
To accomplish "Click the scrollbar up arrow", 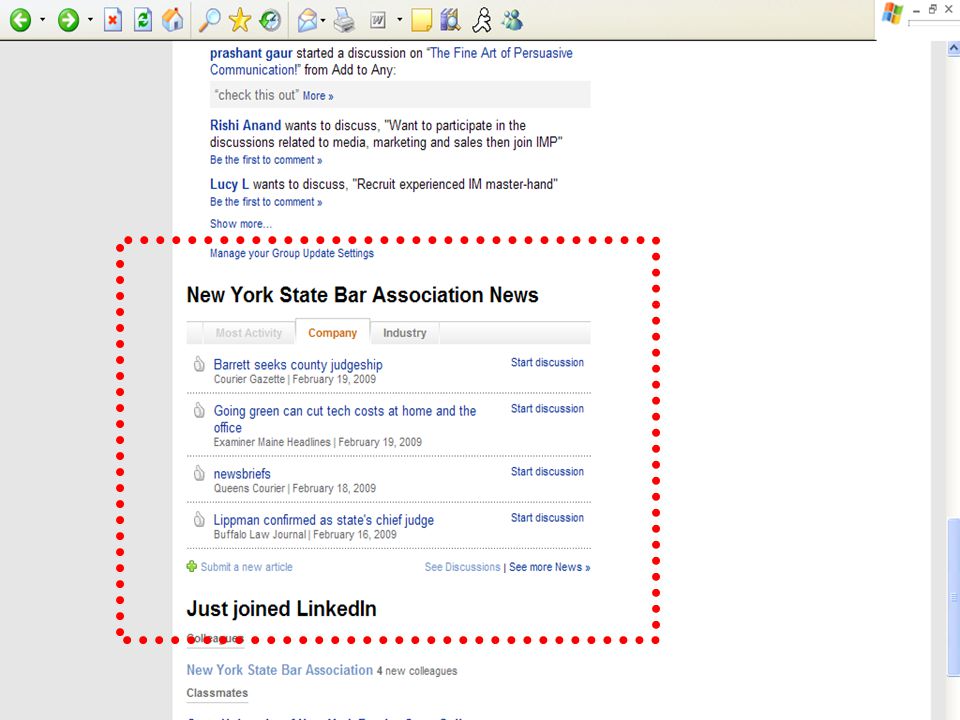I will (x=953, y=48).
